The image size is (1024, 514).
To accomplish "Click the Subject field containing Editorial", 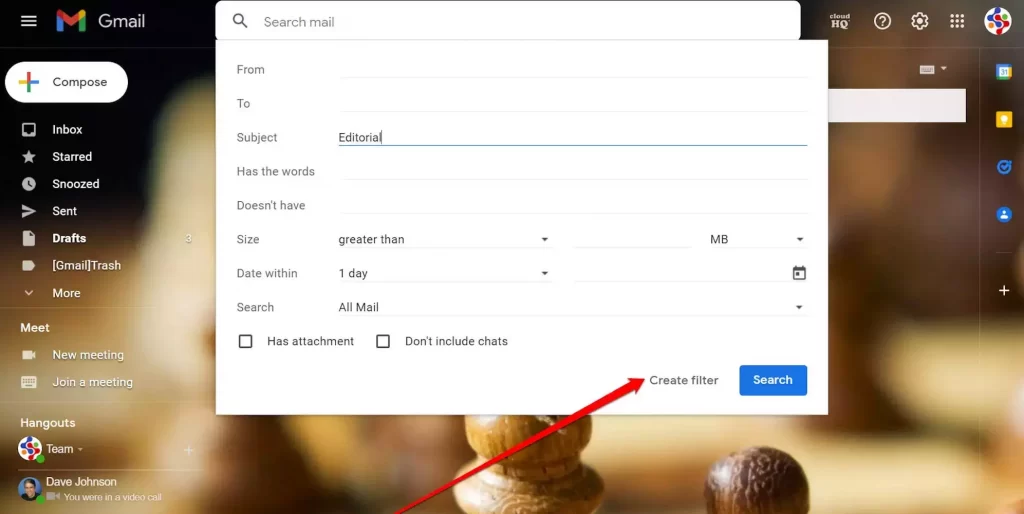I will point(573,137).
